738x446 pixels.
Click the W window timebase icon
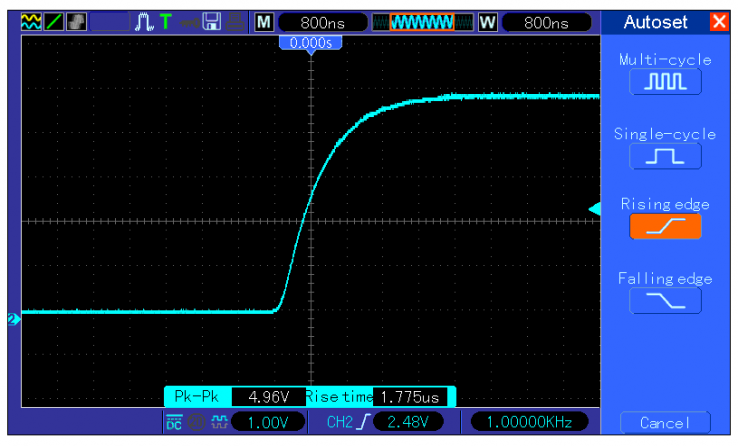pyautogui.click(x=488, y=21)
